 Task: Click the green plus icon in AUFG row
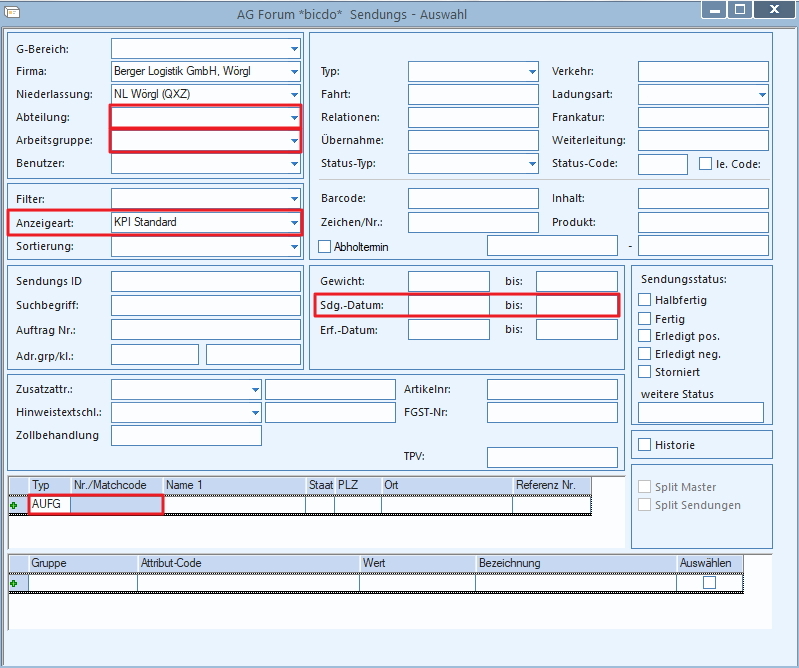coord(14,505)
